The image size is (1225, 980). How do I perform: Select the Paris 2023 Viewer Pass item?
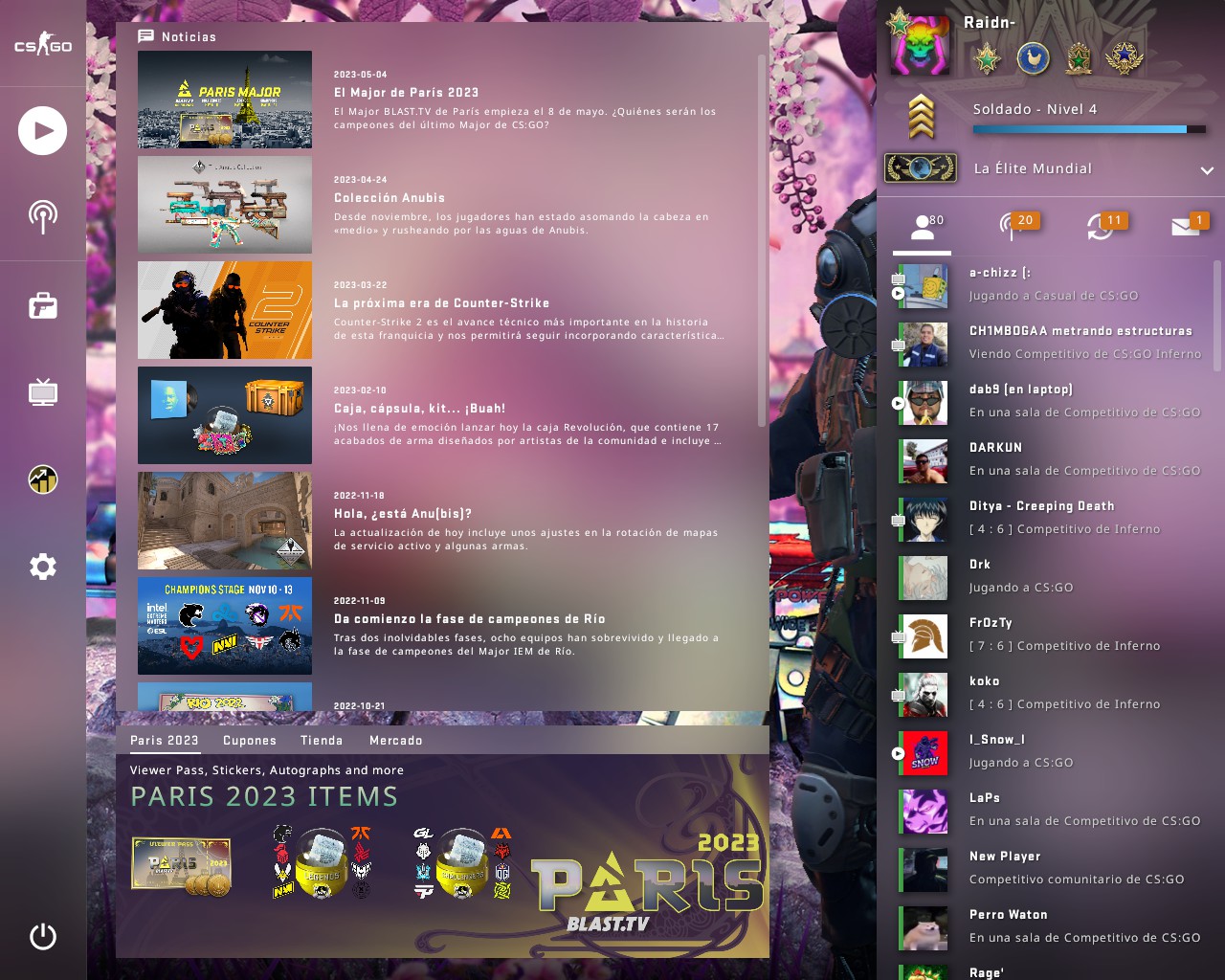point(182,866)
